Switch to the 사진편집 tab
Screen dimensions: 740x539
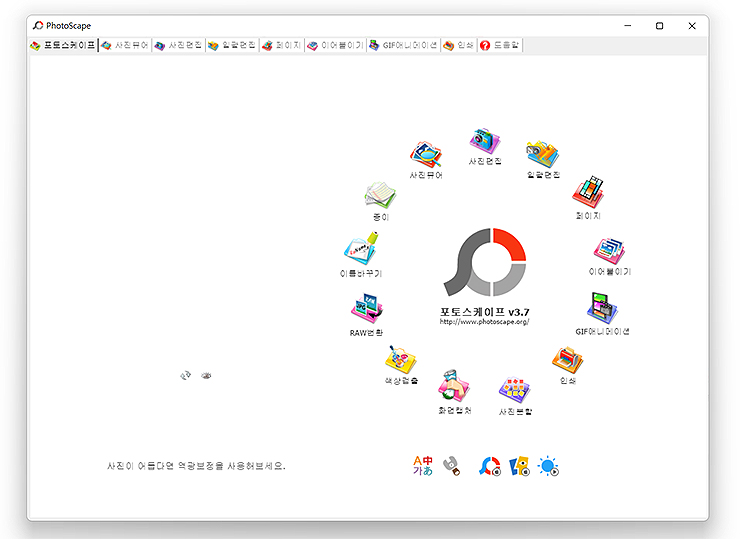[x=178, y=45]
